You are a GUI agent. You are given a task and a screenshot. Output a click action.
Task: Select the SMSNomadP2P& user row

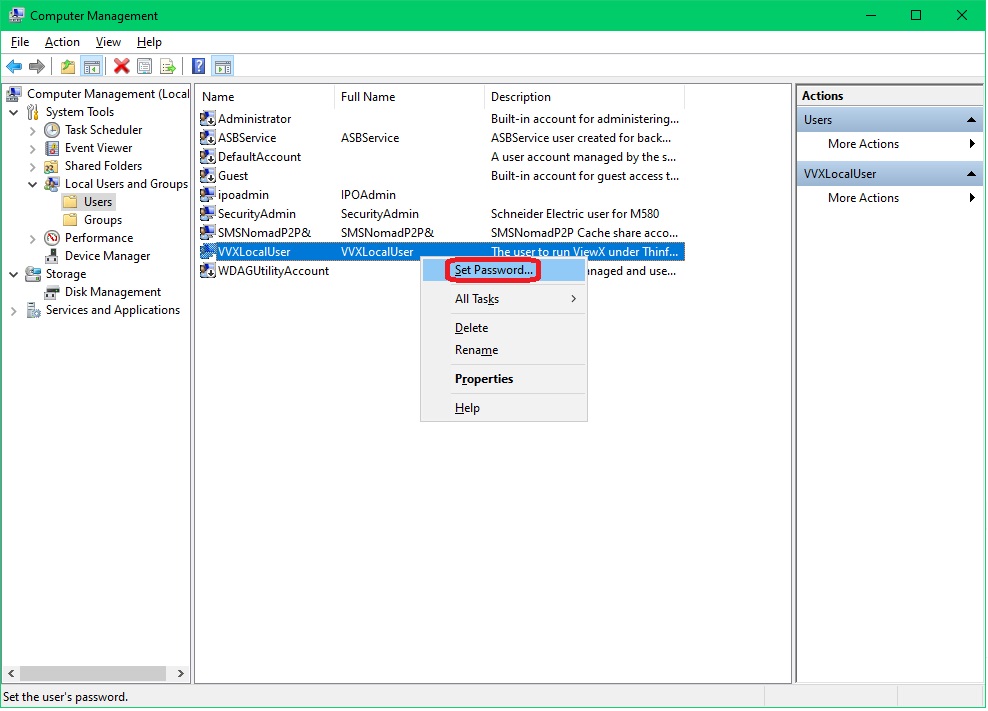click(x=441, y=233)
